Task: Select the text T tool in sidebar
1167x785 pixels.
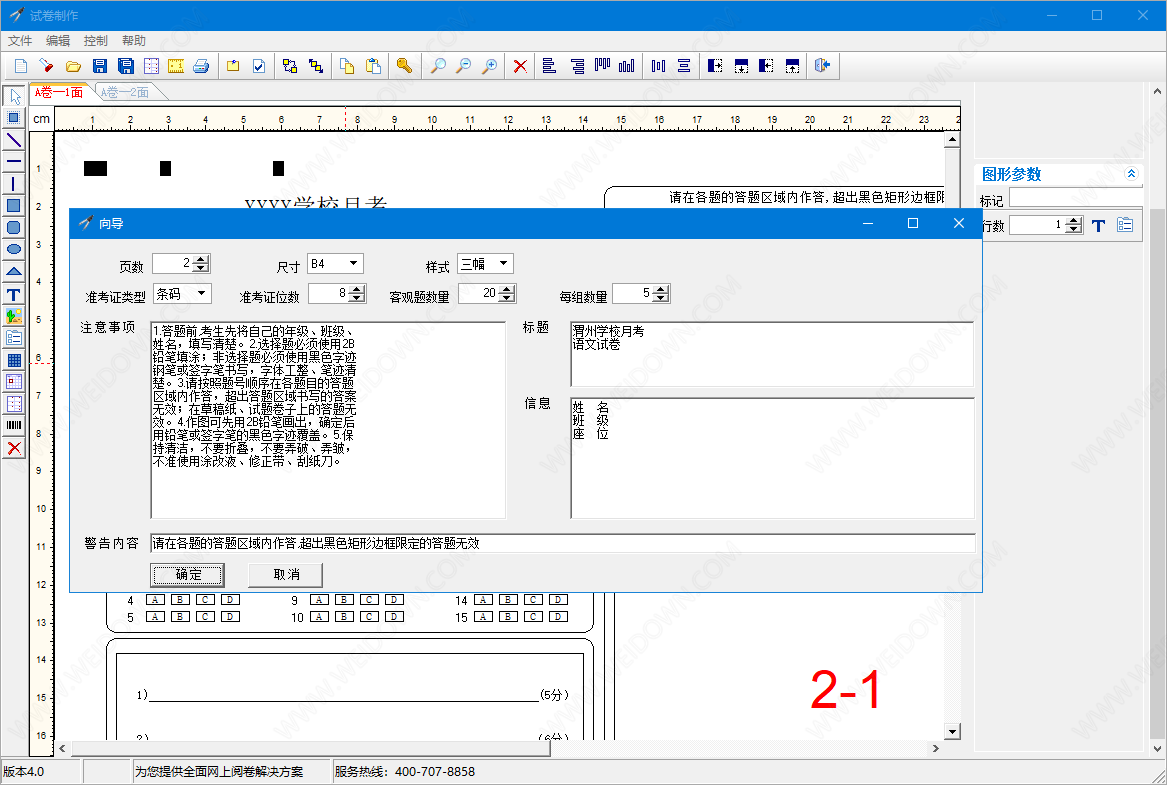Action: [x=14, y=295]
